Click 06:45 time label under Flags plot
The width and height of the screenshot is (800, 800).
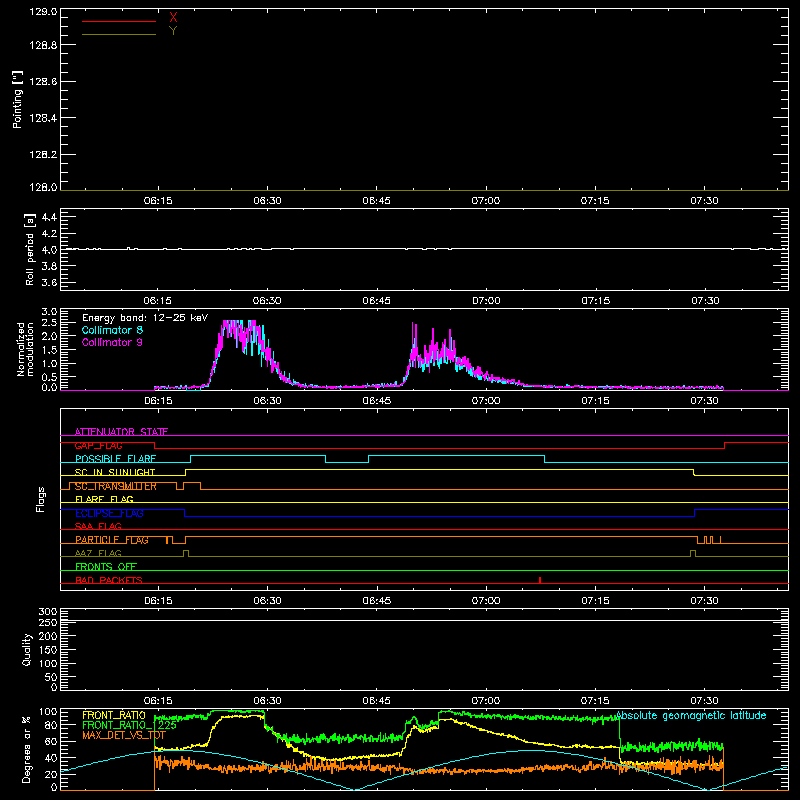(x=377, y=601)
